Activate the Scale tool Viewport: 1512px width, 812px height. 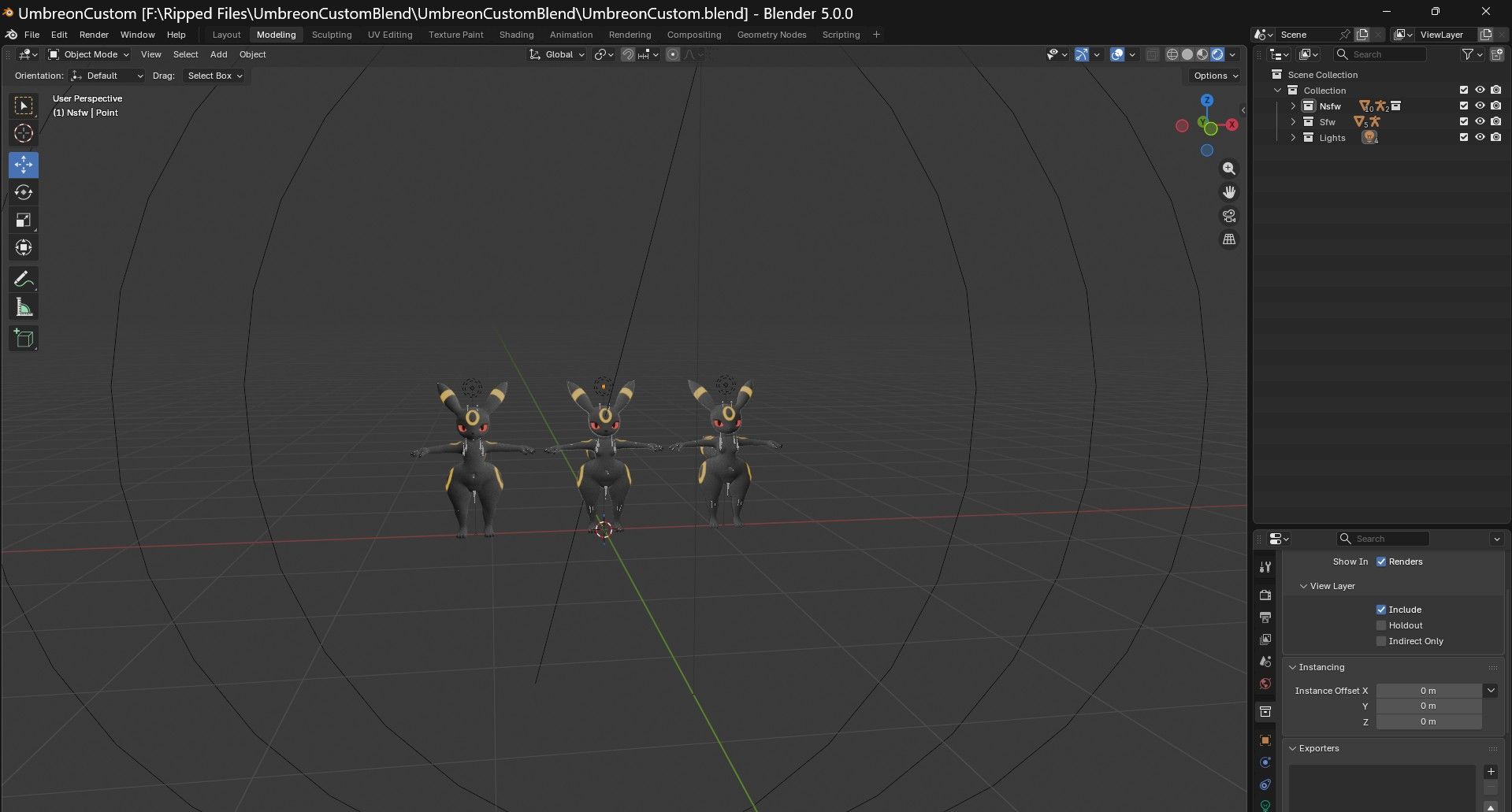tap(24, 220)
